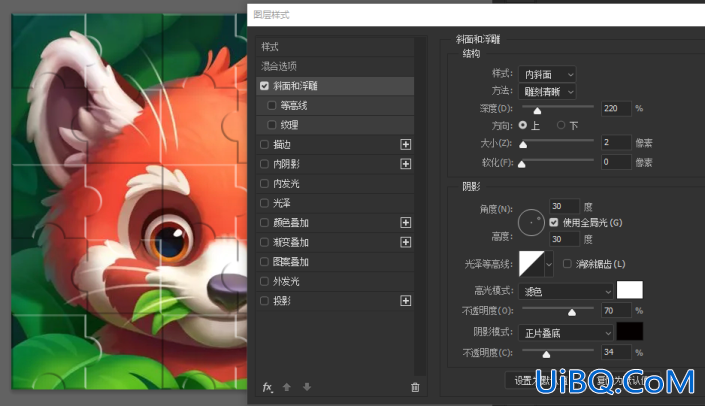Select the 斜面和浮雕 row
This screenshot has width=705, height=406.
335,86
